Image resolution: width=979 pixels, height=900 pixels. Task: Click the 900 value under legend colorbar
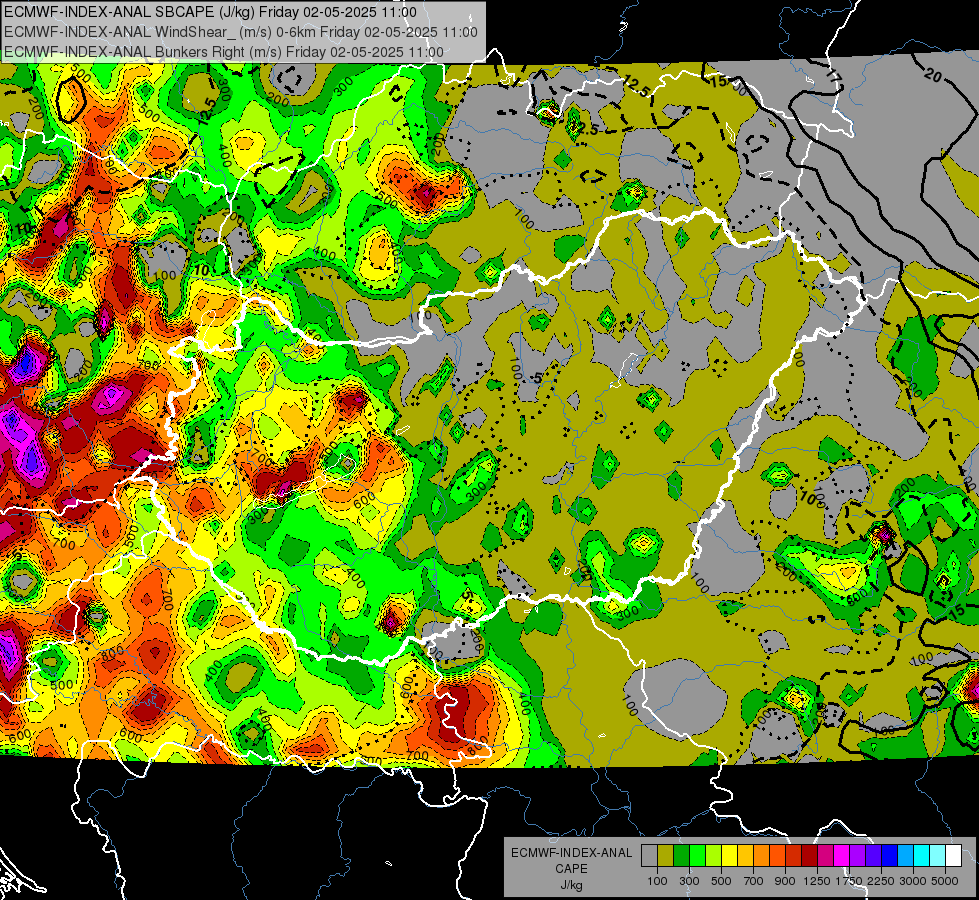coord(785,881)
